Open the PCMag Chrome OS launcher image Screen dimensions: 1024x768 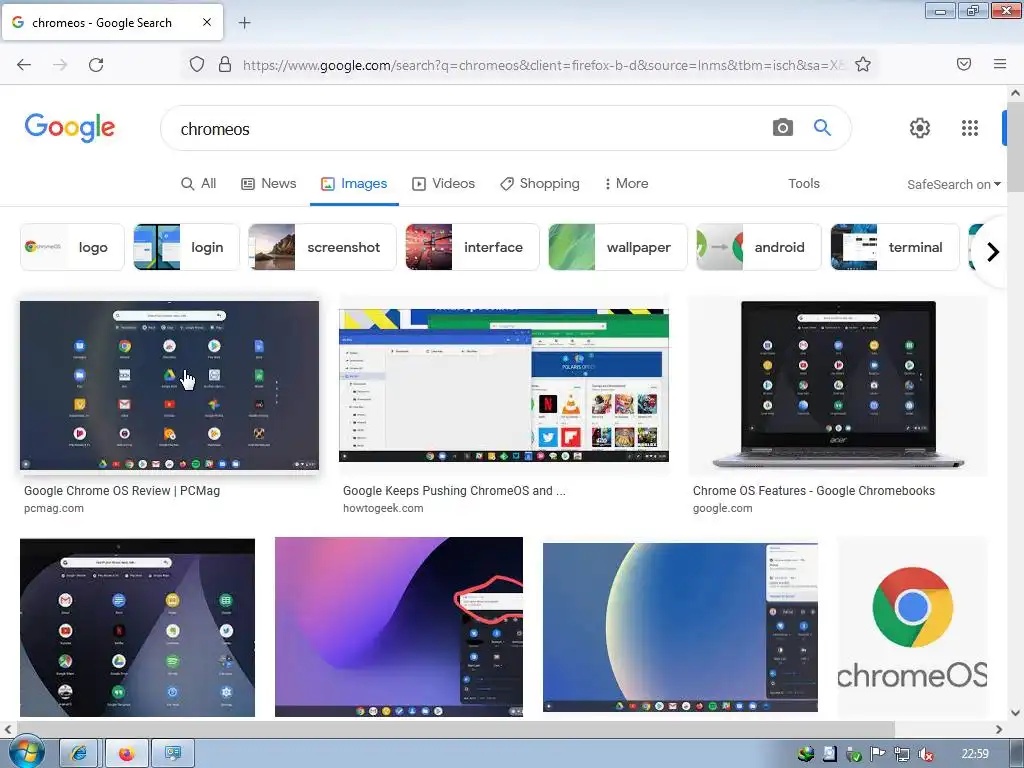pyautogui.click(x=169, y=385)
